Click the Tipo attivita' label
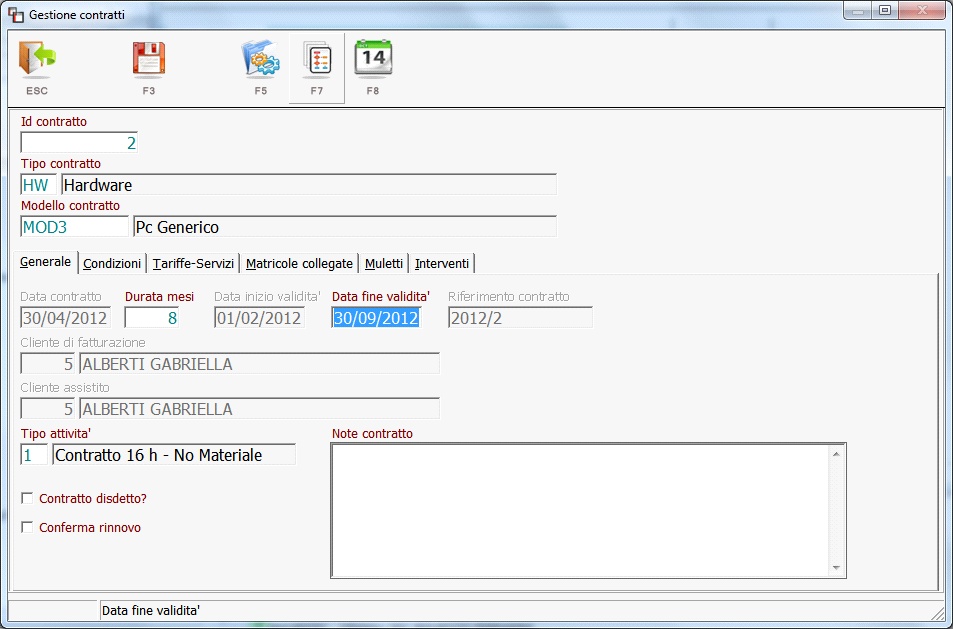This screenshot has height=629, width=953. pos(56,433)
